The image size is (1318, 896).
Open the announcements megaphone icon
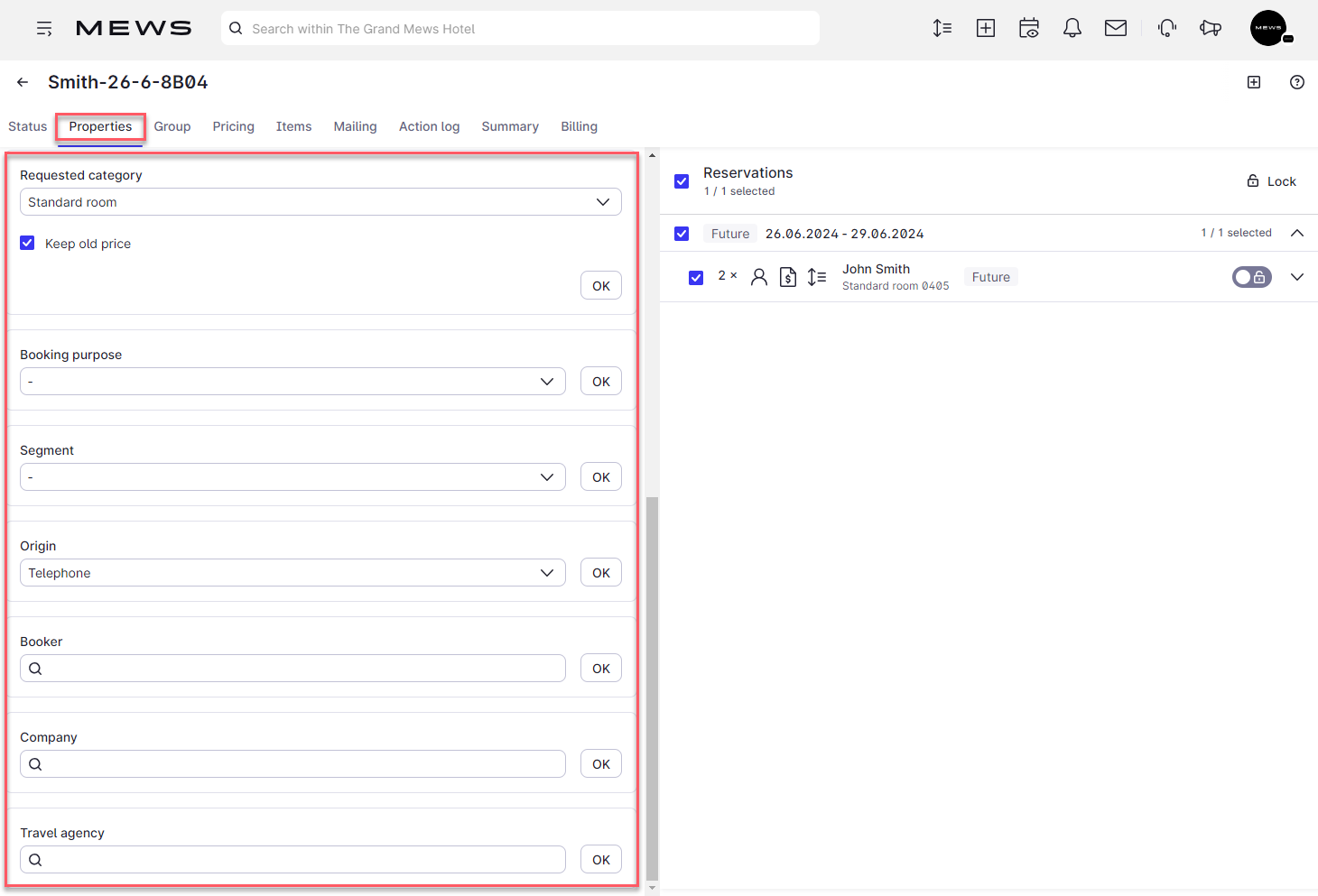[x=1211, y=28]
